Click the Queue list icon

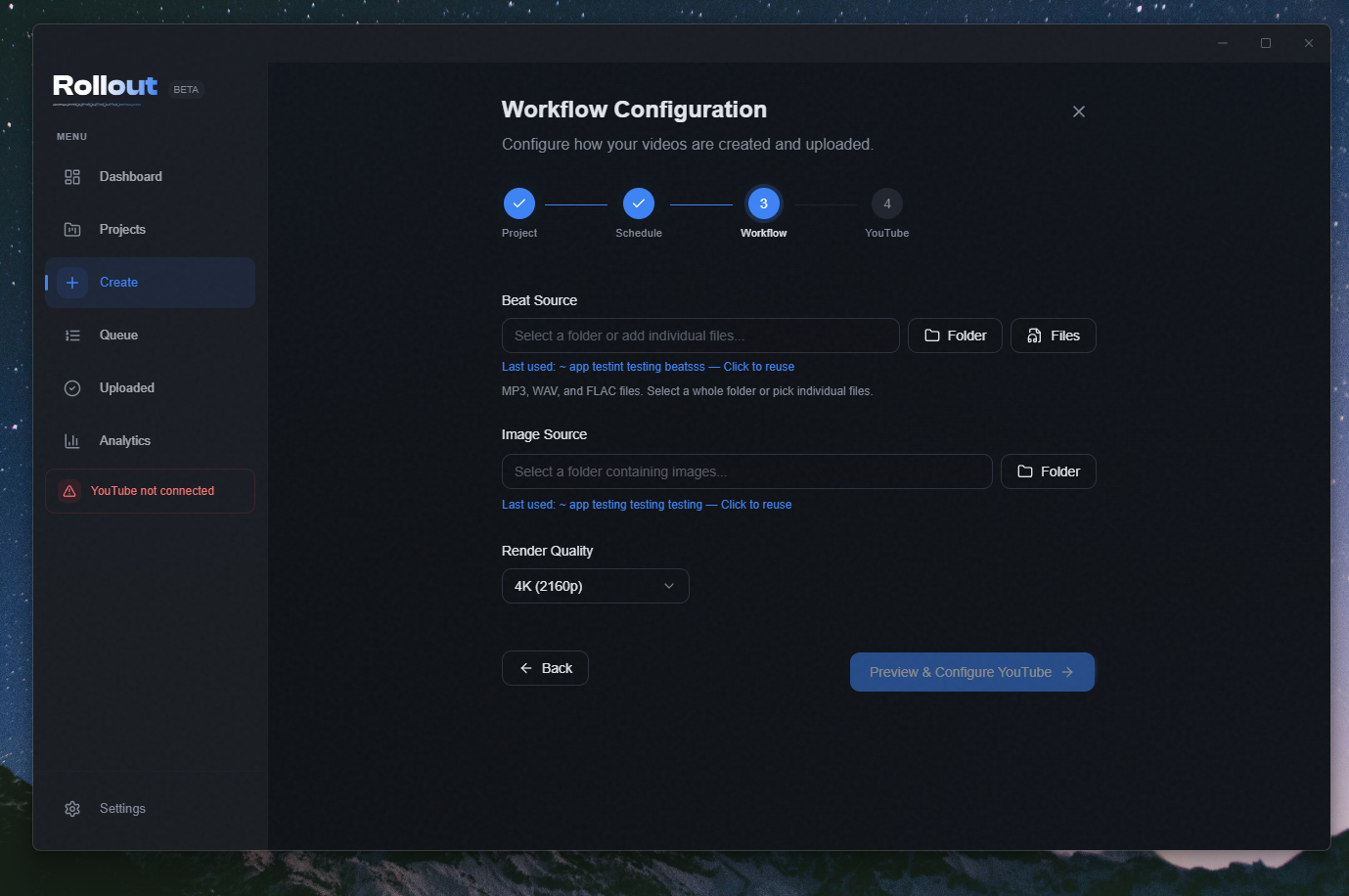coord(72,336)
